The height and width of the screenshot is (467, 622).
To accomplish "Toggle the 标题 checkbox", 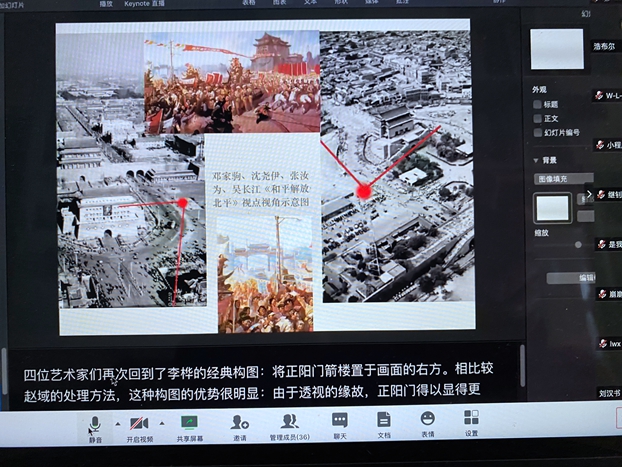I will click(538, 104).
